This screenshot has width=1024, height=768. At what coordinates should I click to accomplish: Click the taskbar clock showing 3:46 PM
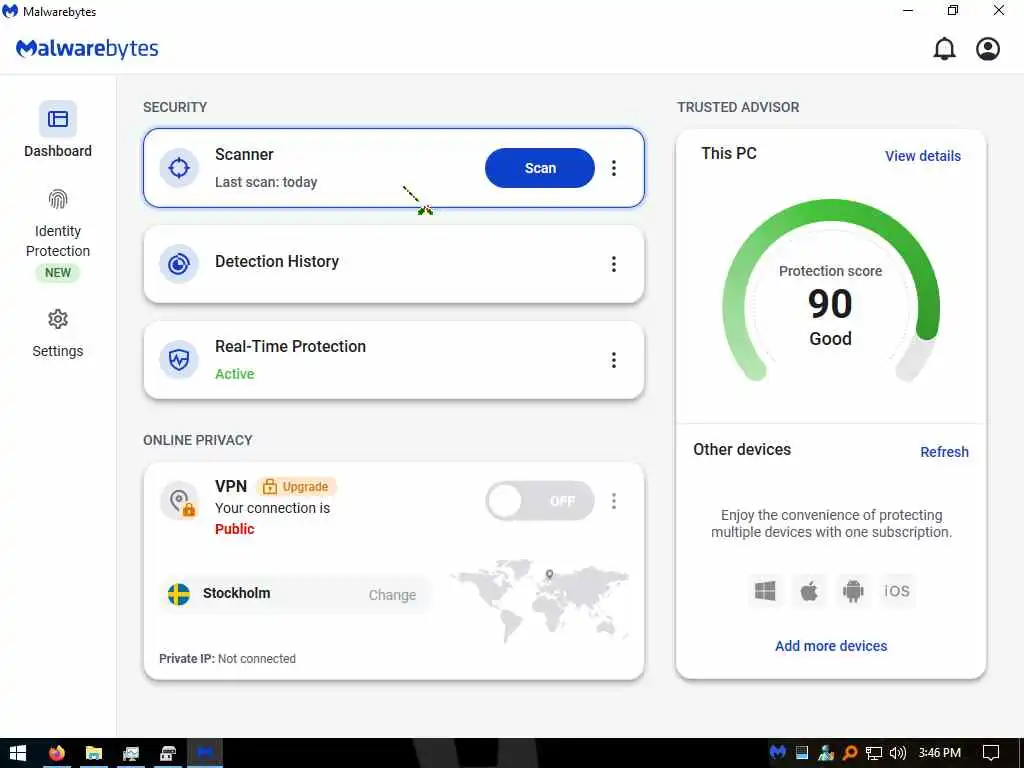click(x=940, y=753)
